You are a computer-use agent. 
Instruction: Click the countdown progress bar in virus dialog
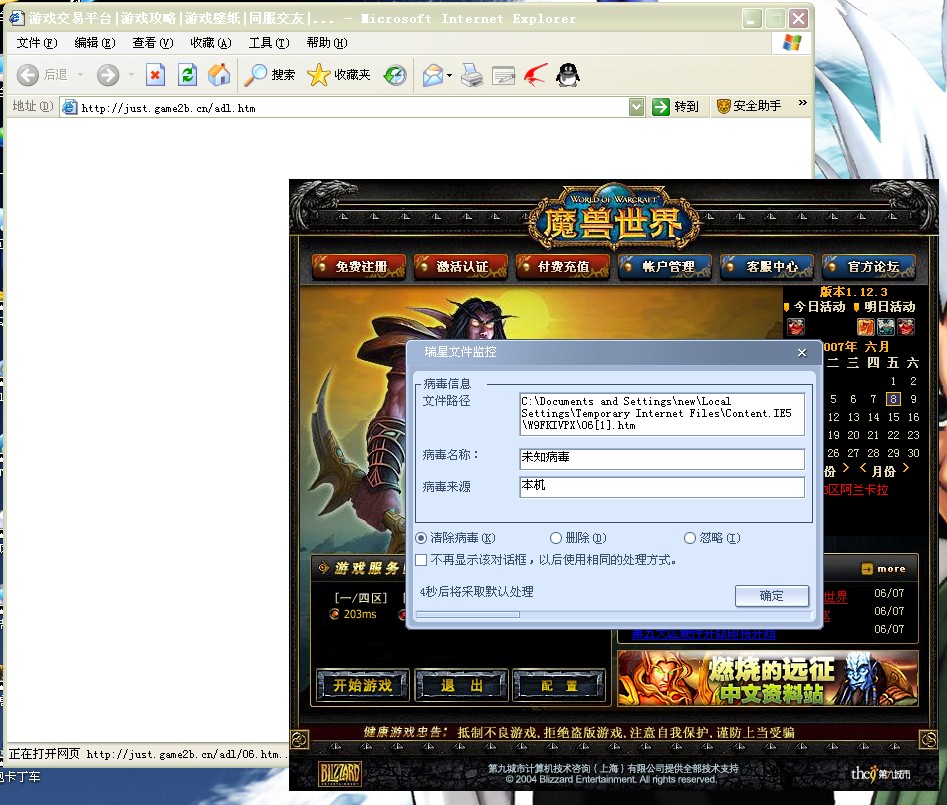612,615
